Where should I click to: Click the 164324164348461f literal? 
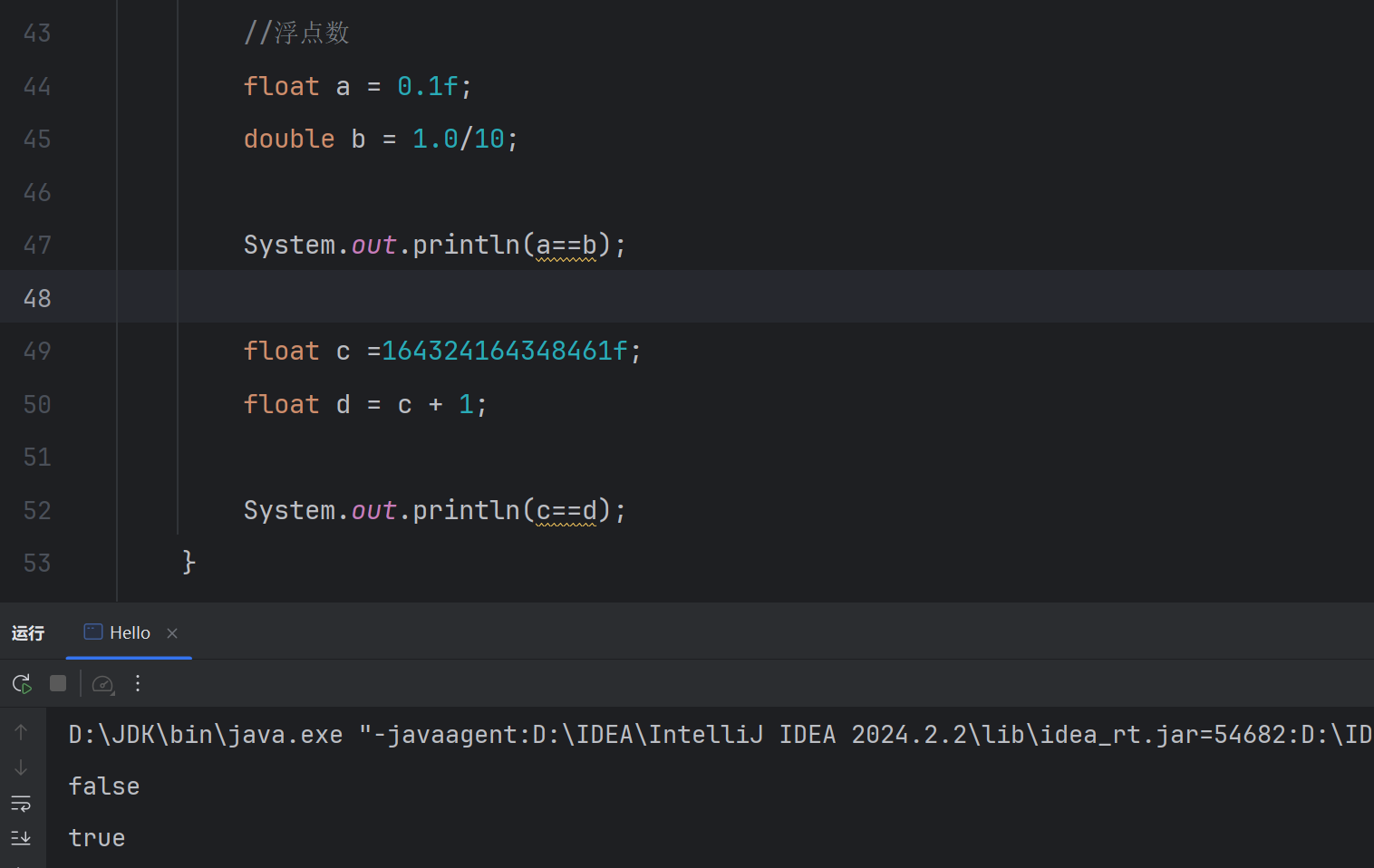coord(505,351)
